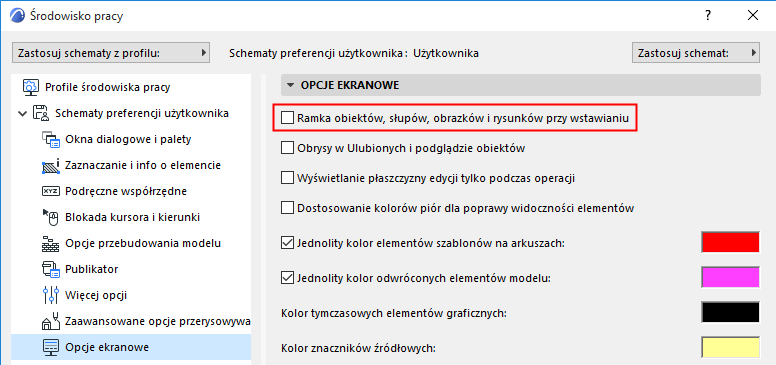Click the question mark help button

708,16
